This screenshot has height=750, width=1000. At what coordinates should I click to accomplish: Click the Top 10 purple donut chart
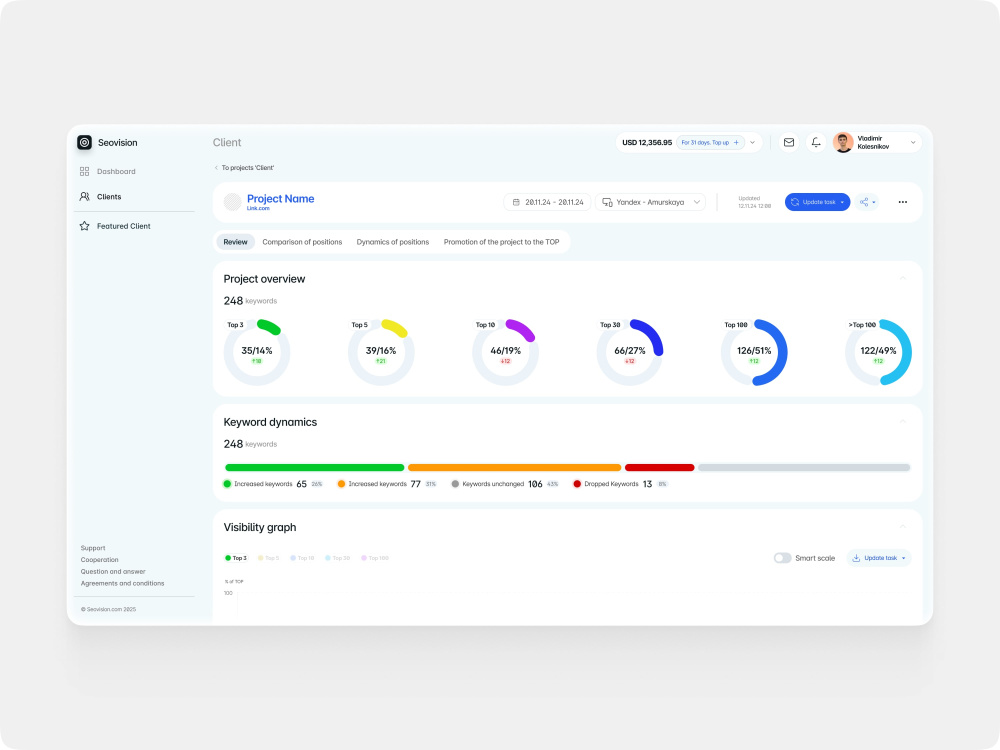coord(506,353)
